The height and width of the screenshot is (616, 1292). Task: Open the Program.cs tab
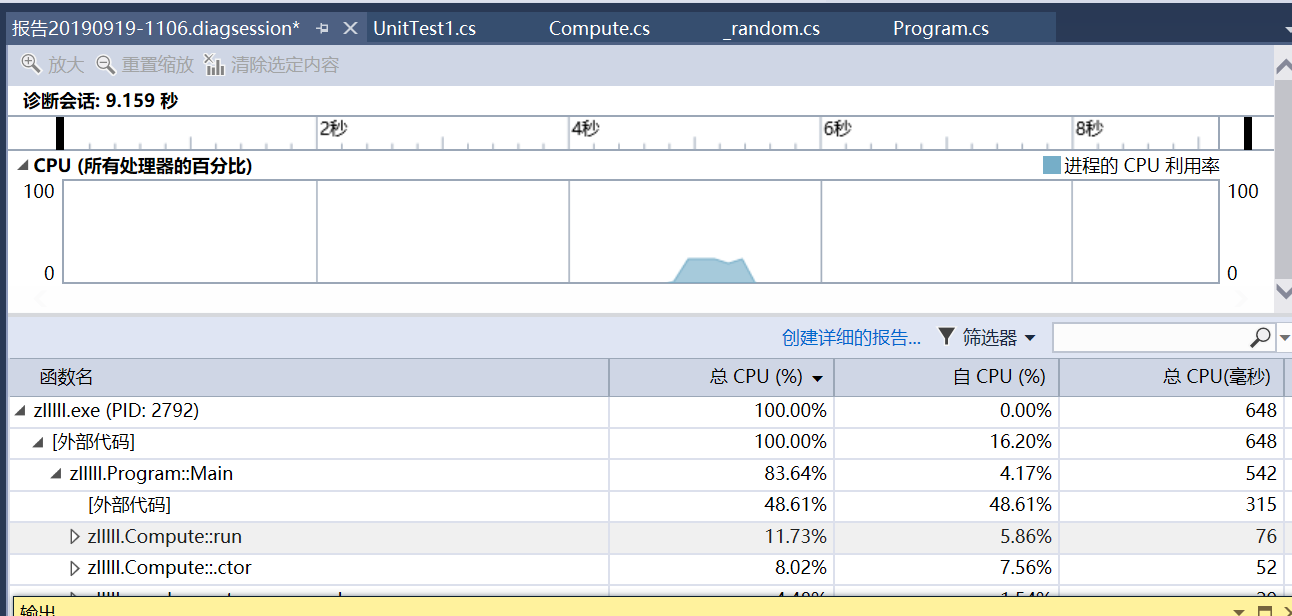point(941,29)
